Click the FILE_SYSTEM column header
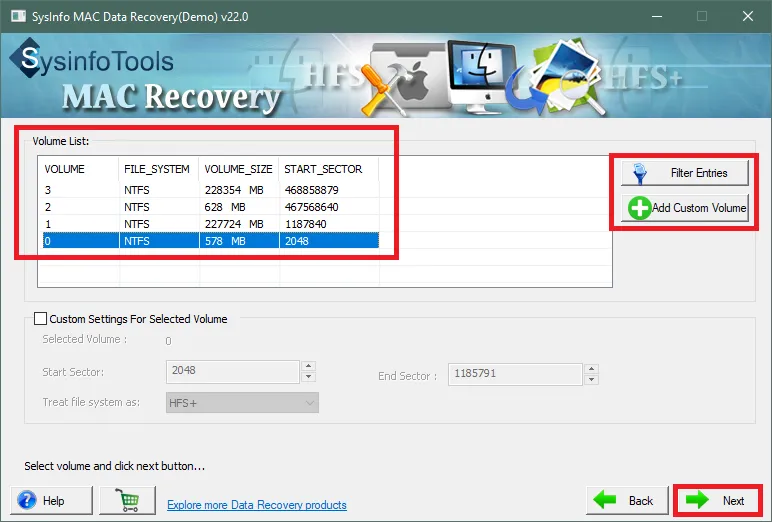The height and width of the screenshot is (522, 772). 159,169
